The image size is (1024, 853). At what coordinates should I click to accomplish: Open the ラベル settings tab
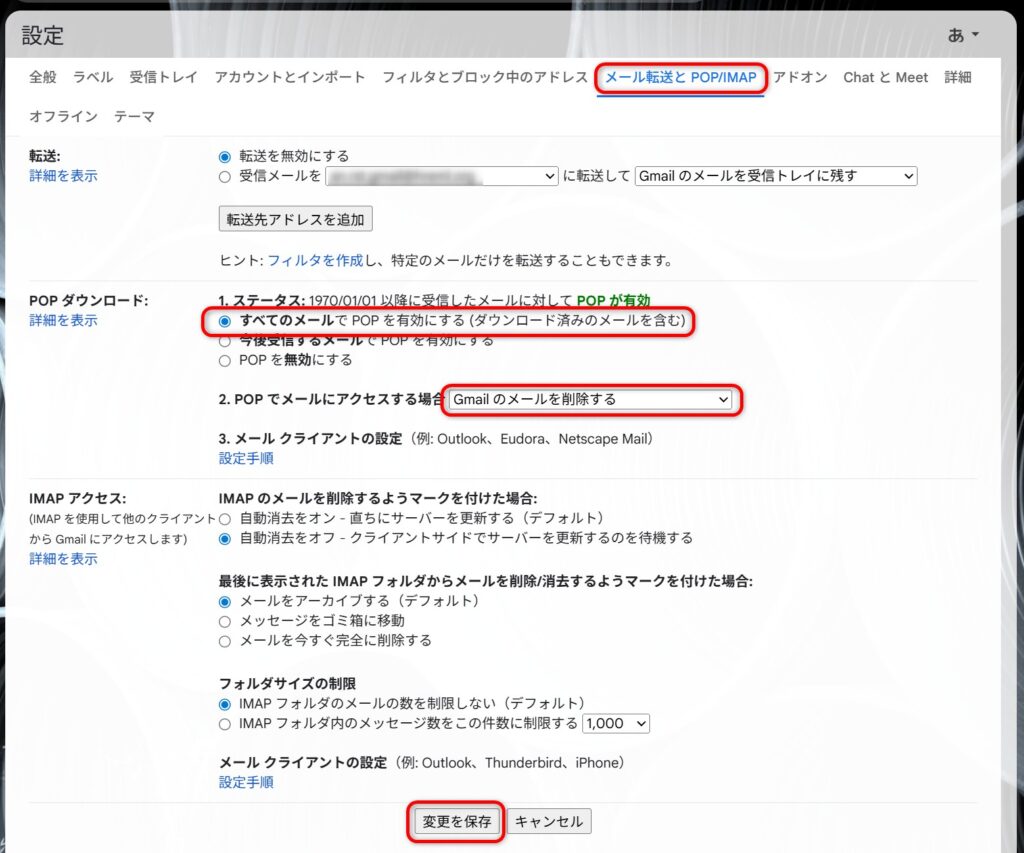point(93,77)
